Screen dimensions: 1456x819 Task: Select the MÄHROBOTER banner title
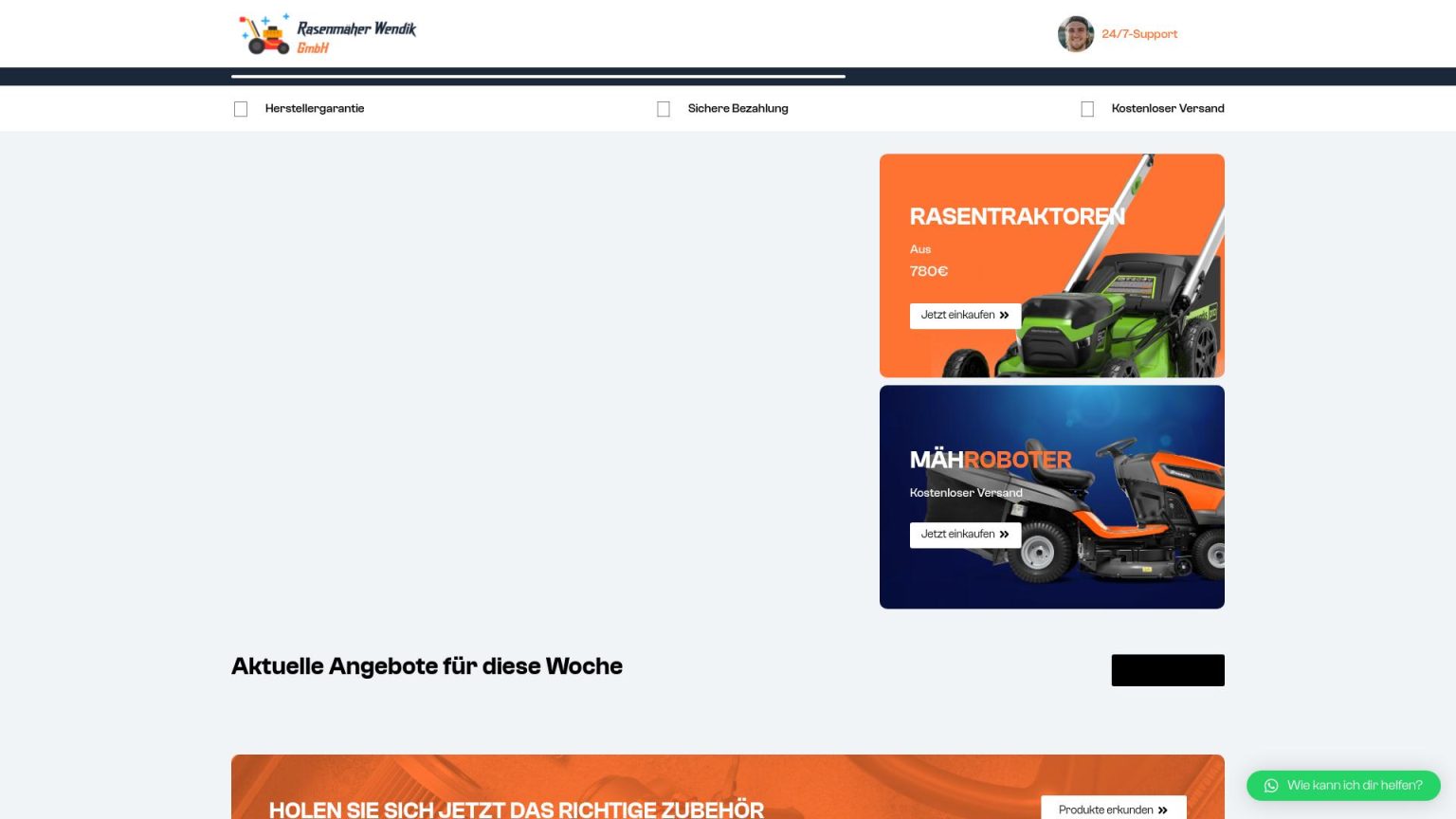click(x=990, y=460)
